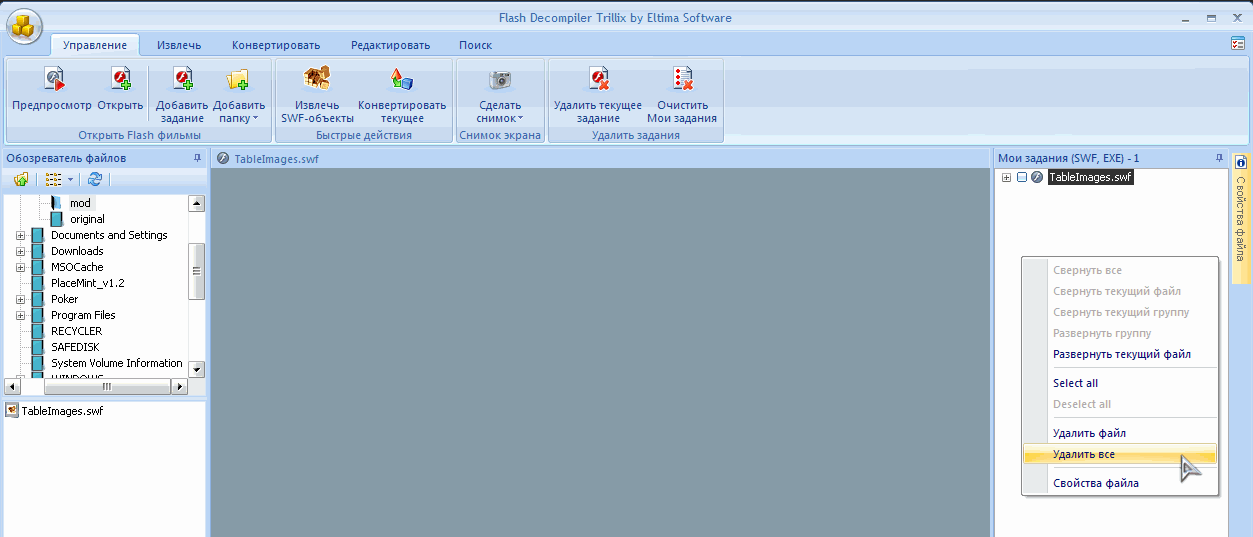
Task: Click the refresh icon in file browser
Action: coord(95,179)
